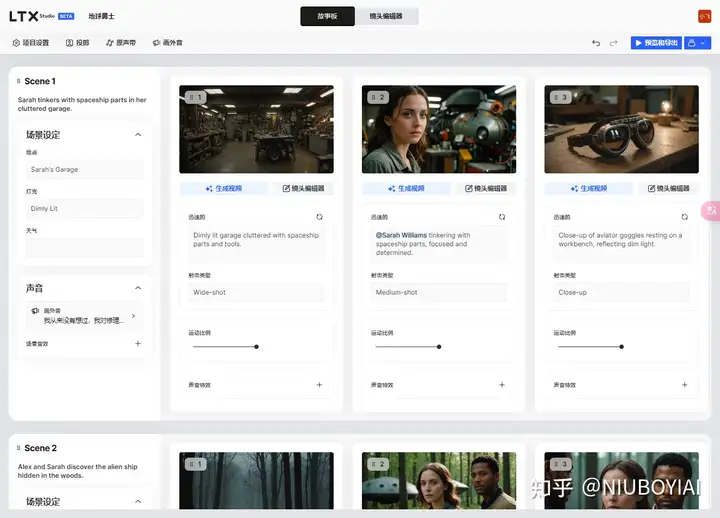The width and height of the screenshot is (720, 518).
Task: Open the Wide-shot type dropdown
Action: click(256, 292)
